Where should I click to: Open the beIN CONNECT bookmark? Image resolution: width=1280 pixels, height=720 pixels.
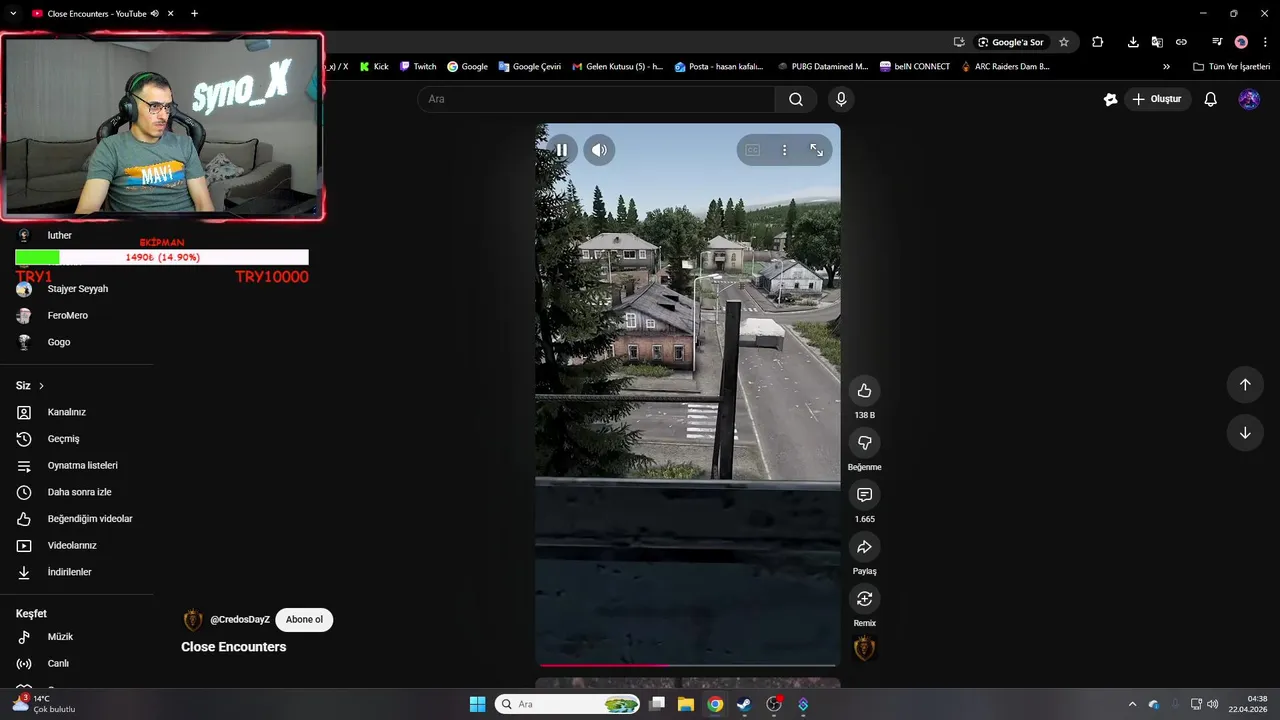tap(915, 67)
